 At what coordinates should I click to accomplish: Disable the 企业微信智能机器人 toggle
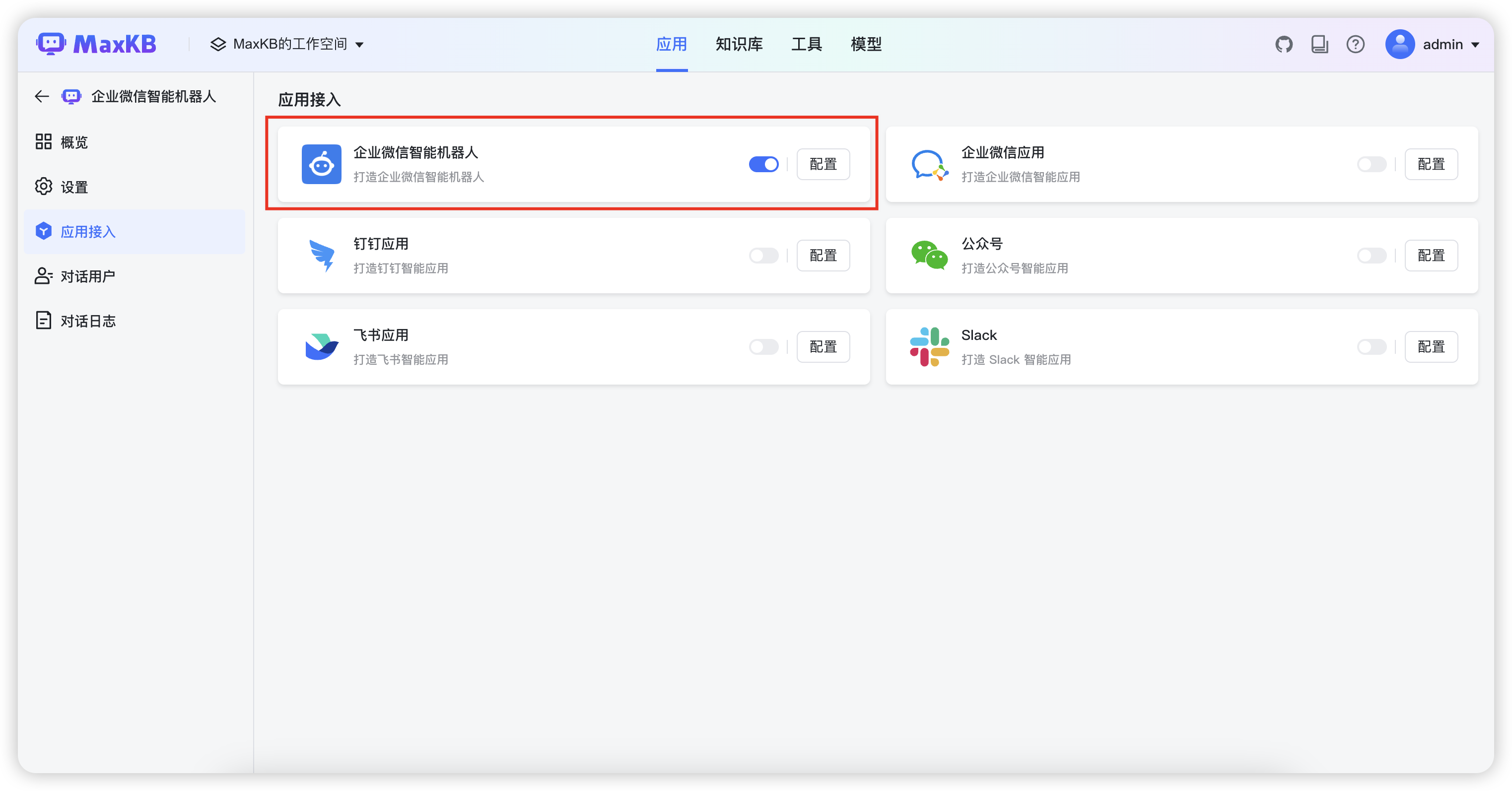(763, 164)
